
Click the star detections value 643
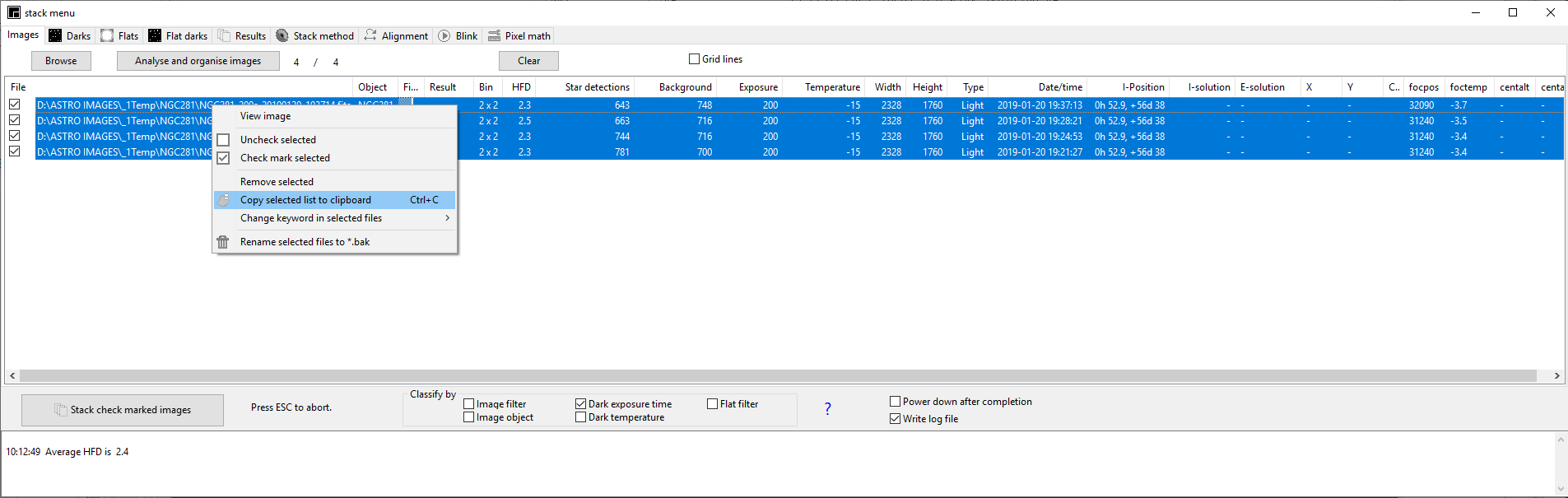coord(621,105)
